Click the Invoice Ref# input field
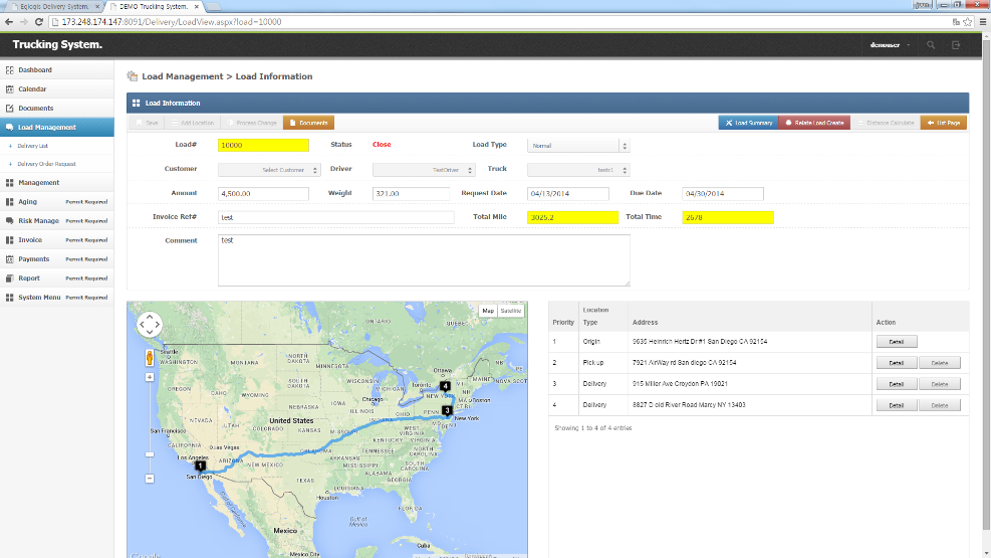Screen dimensions: 991x558 (336, 217)
